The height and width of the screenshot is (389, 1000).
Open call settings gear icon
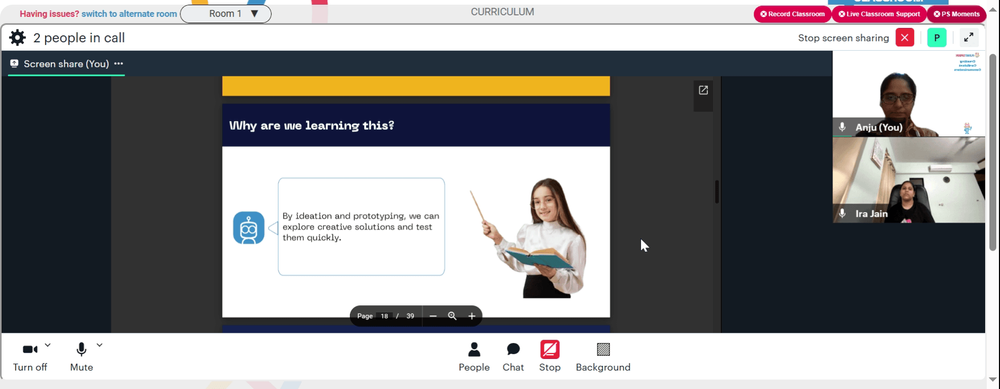(17, 38)
